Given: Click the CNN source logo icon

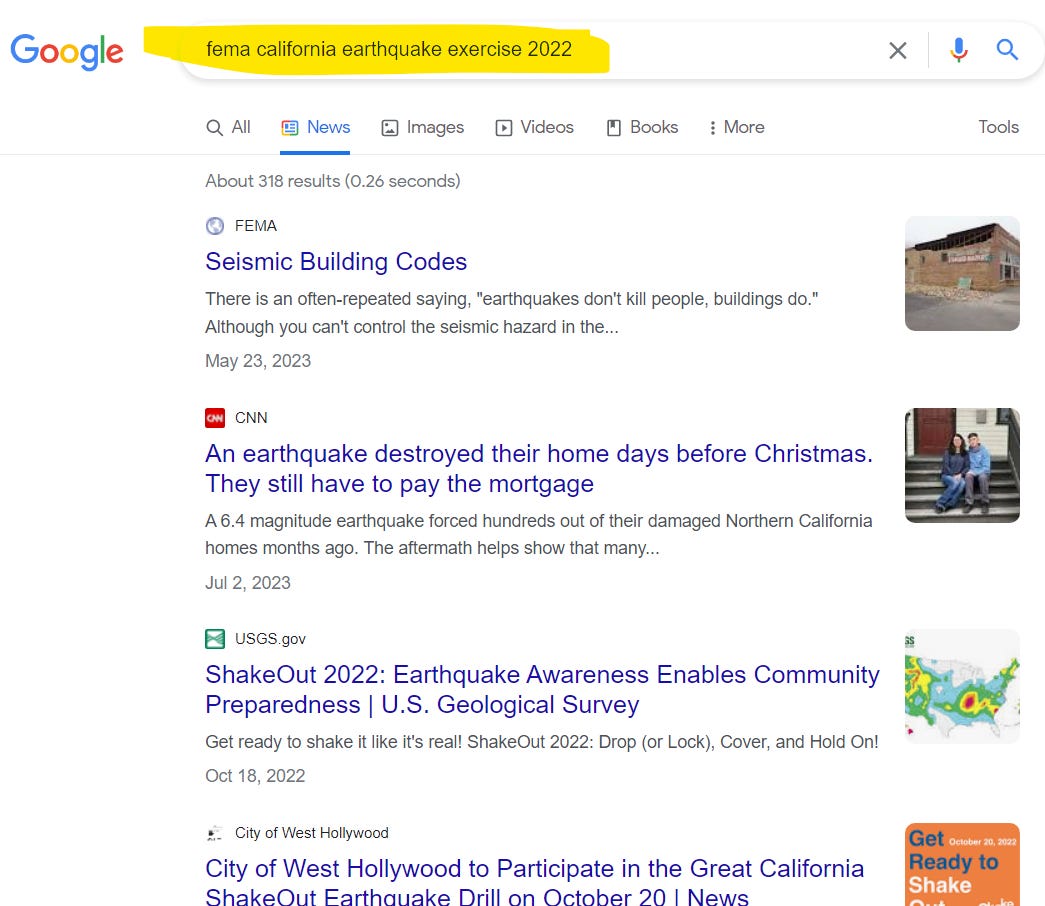Looking at the screenshot, I should pos(215,418).
